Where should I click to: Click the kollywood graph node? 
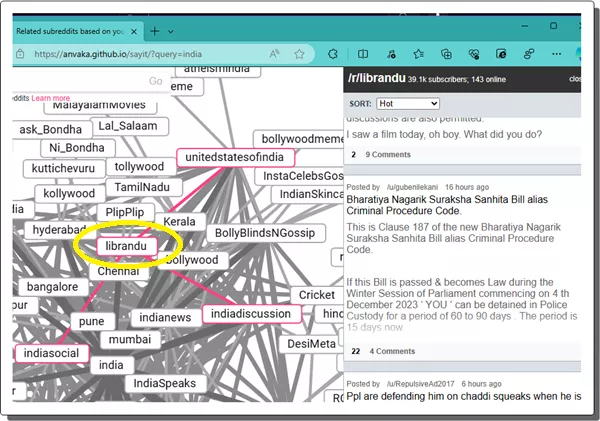click(x=69, y=194)
